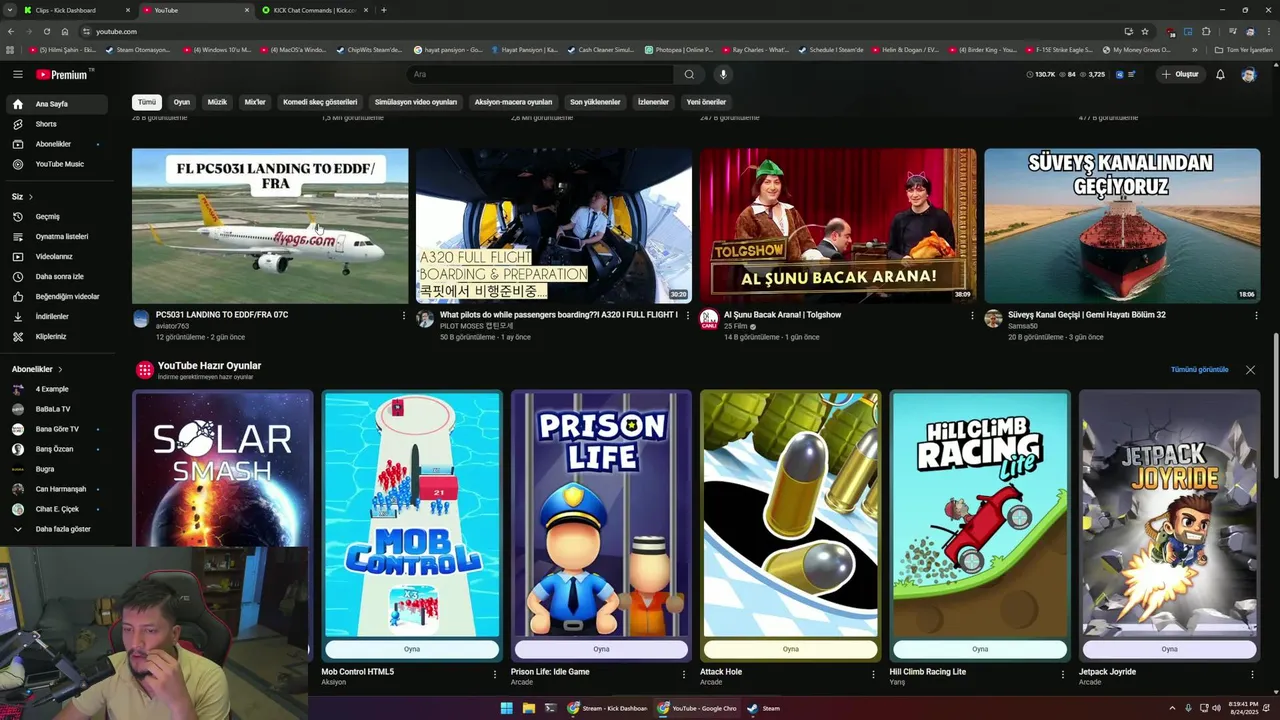
Task: Click the YouTube search input field
Action: pos(540,74)
